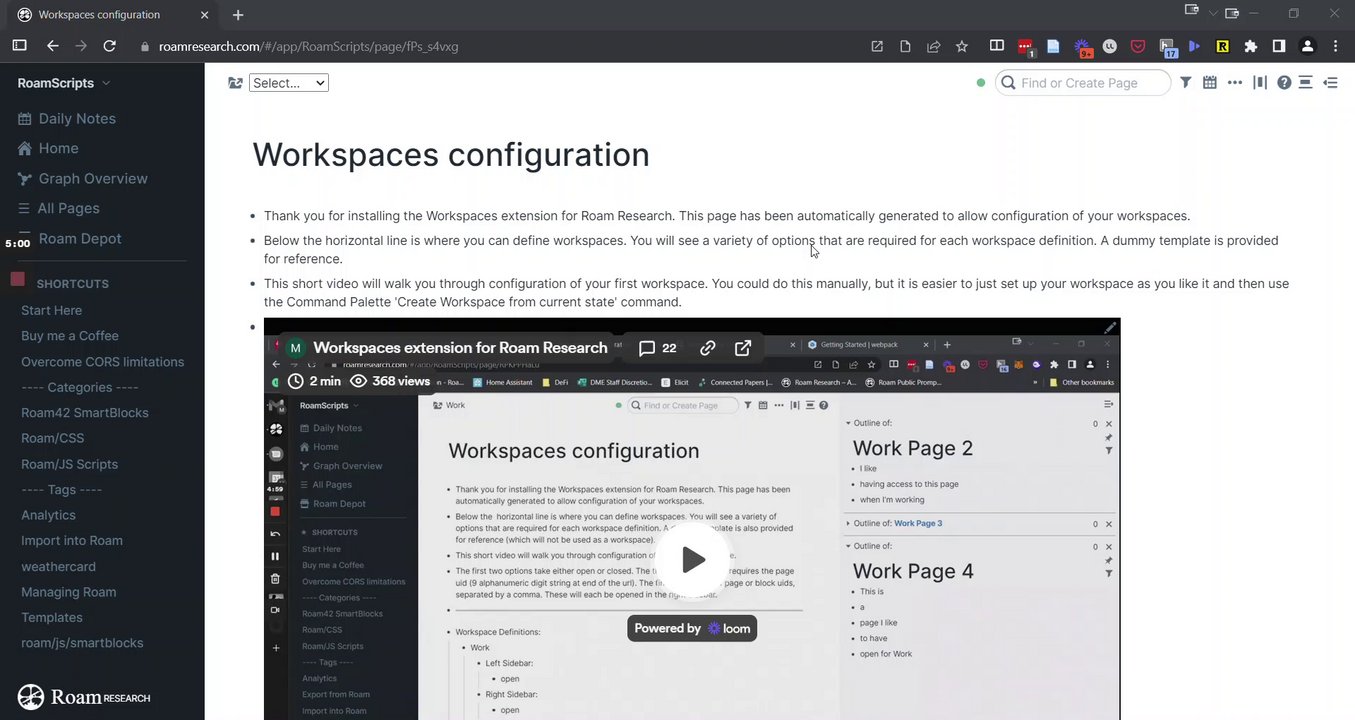Expand the RoamScripts graph name dropdown
Viewport: 1355px width, 720px height.
[64, 83]
